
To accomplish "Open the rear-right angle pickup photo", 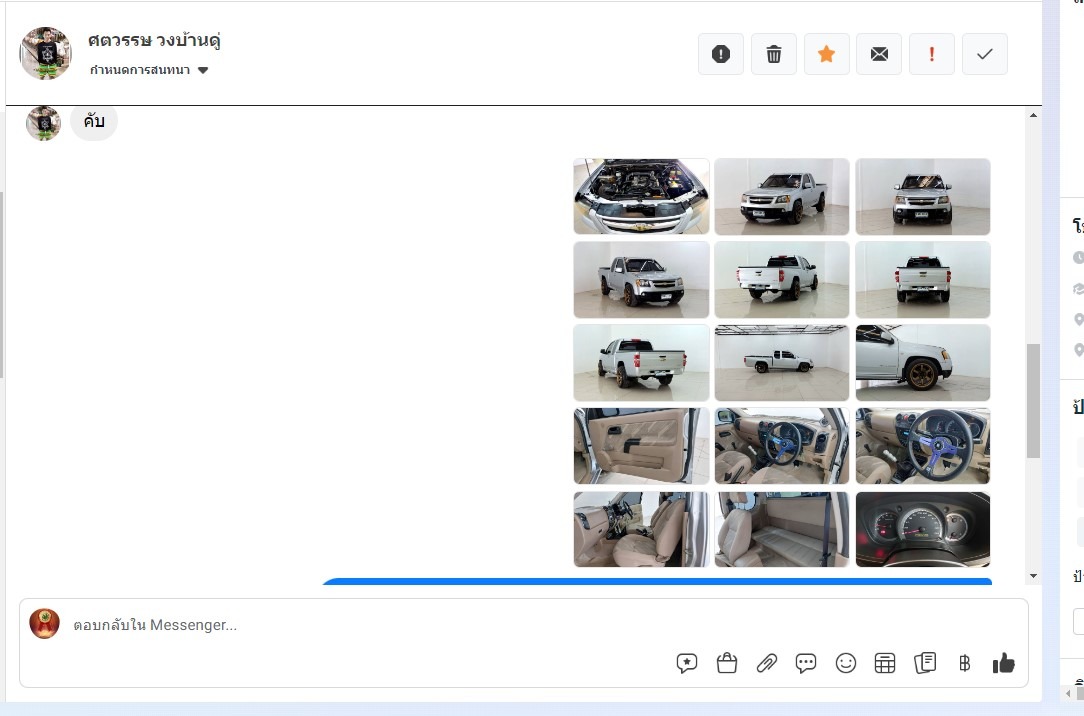I will [642, 362].
